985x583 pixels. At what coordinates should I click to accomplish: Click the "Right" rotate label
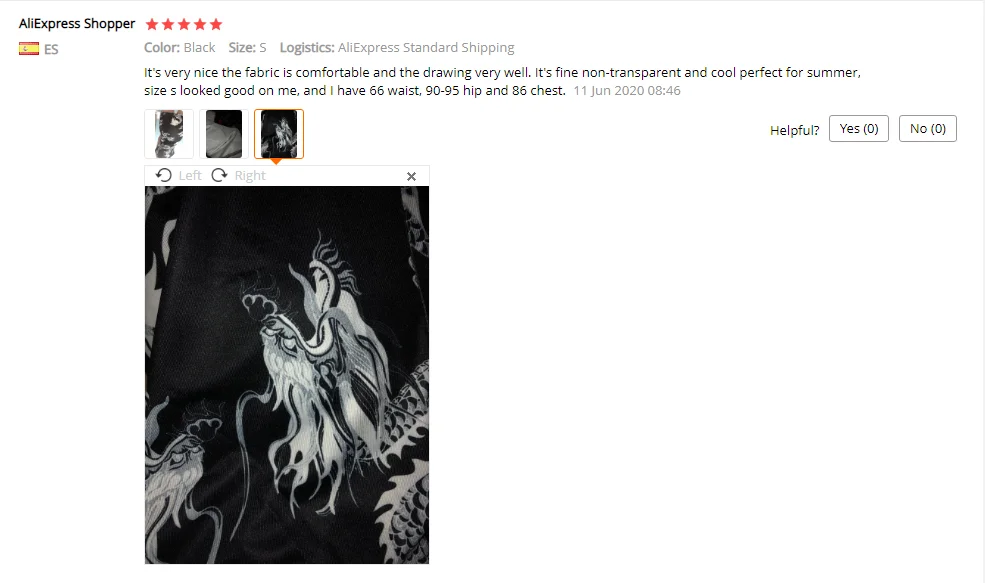250,175
